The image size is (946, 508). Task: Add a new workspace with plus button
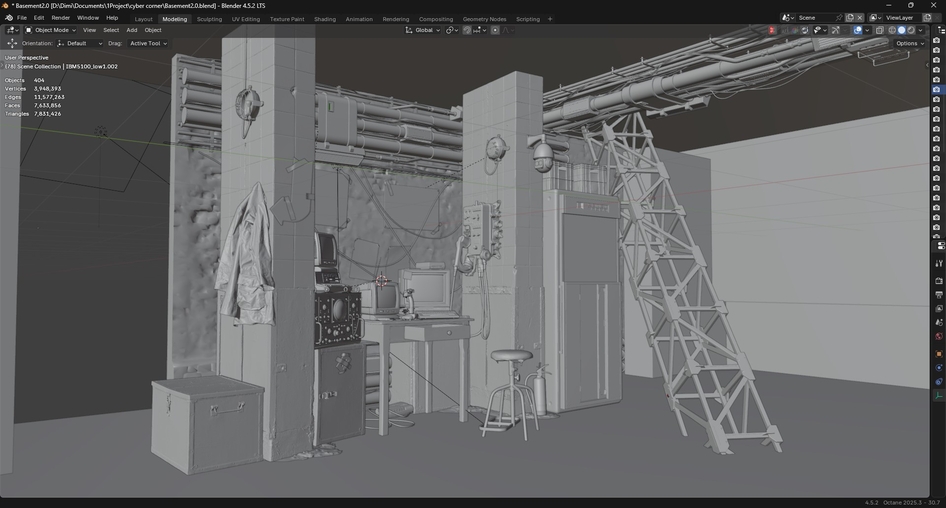(549, 19)
